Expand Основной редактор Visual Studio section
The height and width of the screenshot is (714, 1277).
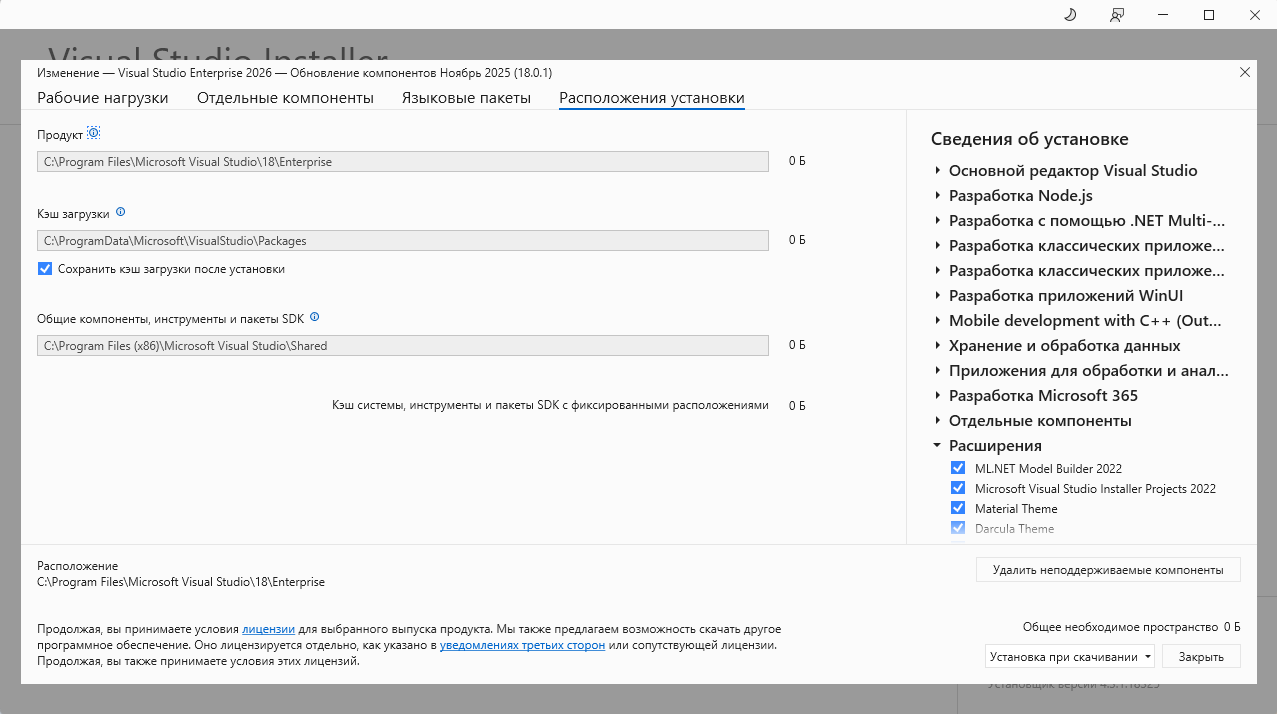[x=937, y=171]
